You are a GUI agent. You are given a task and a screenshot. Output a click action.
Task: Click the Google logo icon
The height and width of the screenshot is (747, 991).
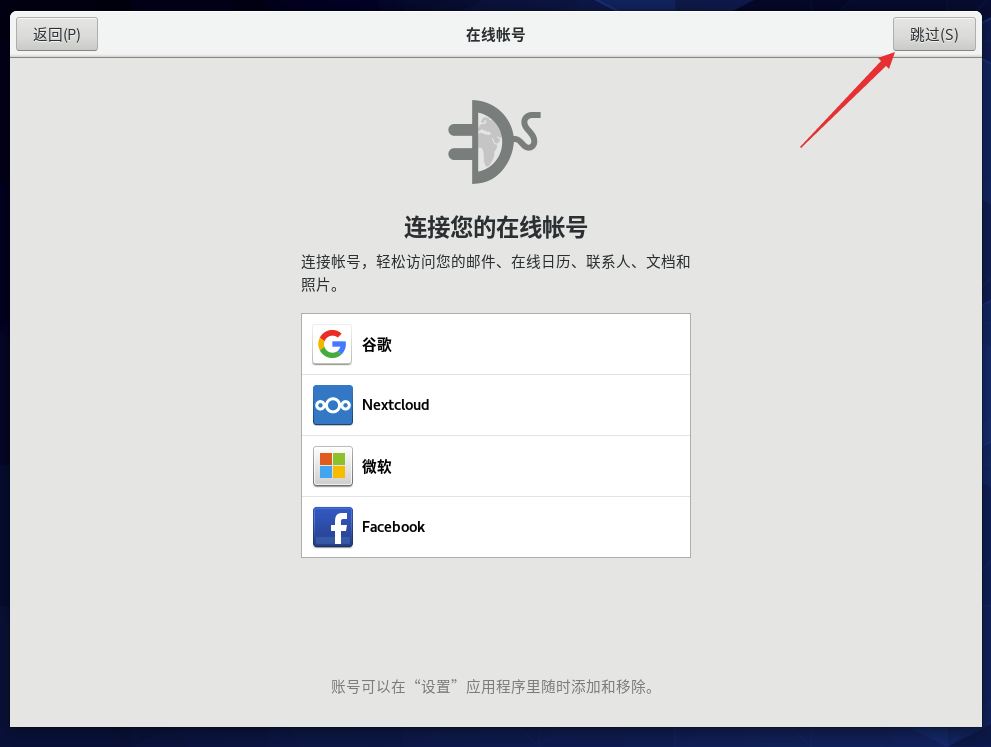point(332,344)
